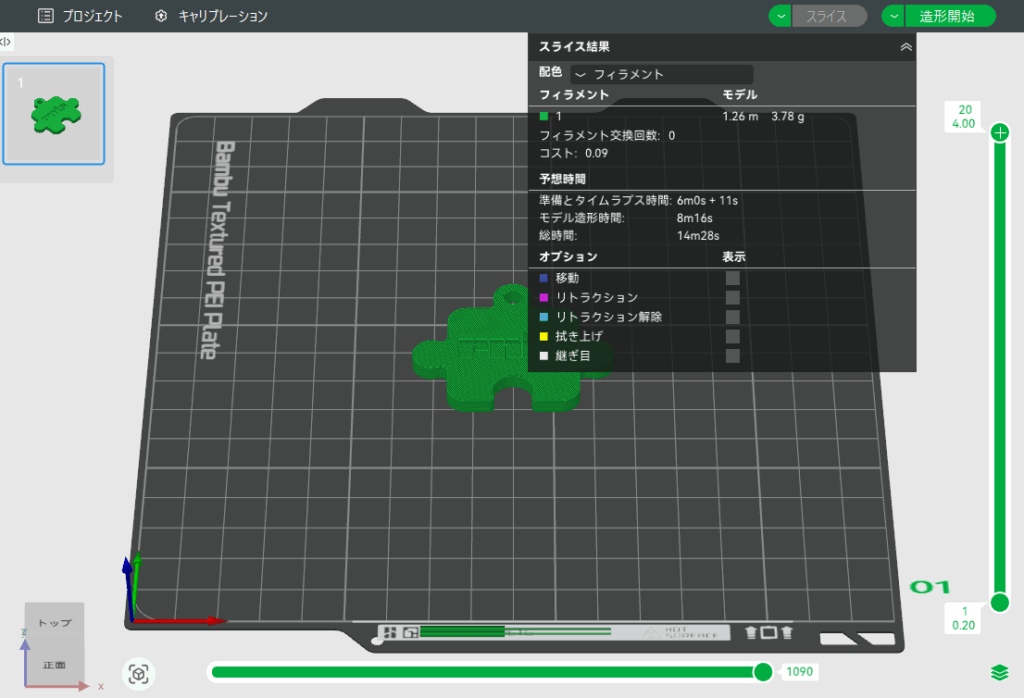Enable the 移動 display checkbox
Screen dimensions: 1024x698
732,278
